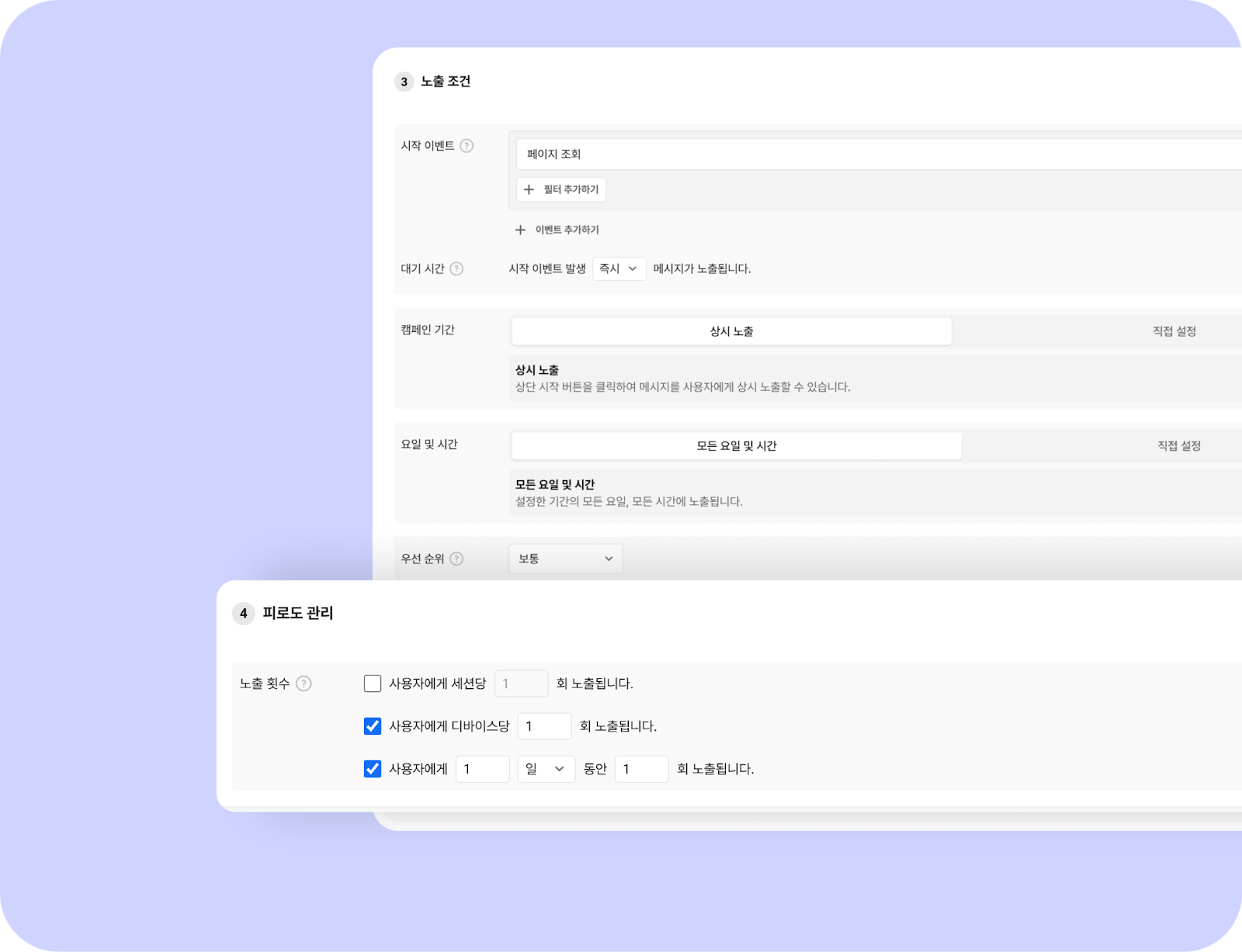Screen dimensions: 1242x952
Task: Open help icon next to 노출 횟수
Action: pyautogui.click(x=304, y=684)
